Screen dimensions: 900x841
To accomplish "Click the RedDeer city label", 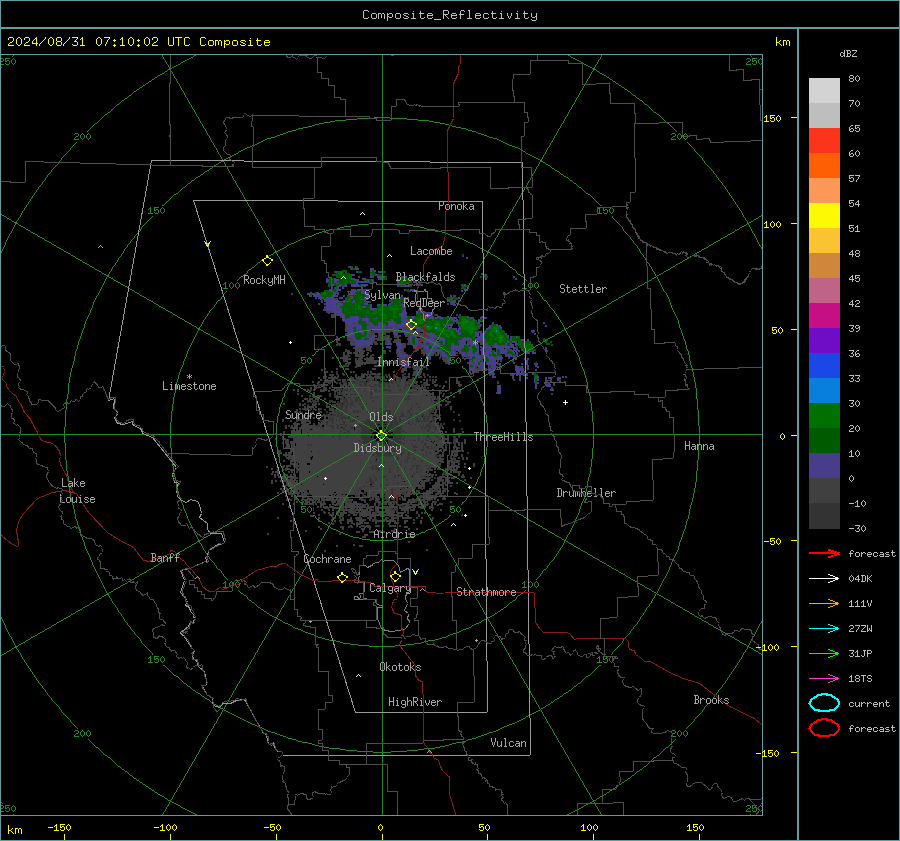I will (424, 303).
